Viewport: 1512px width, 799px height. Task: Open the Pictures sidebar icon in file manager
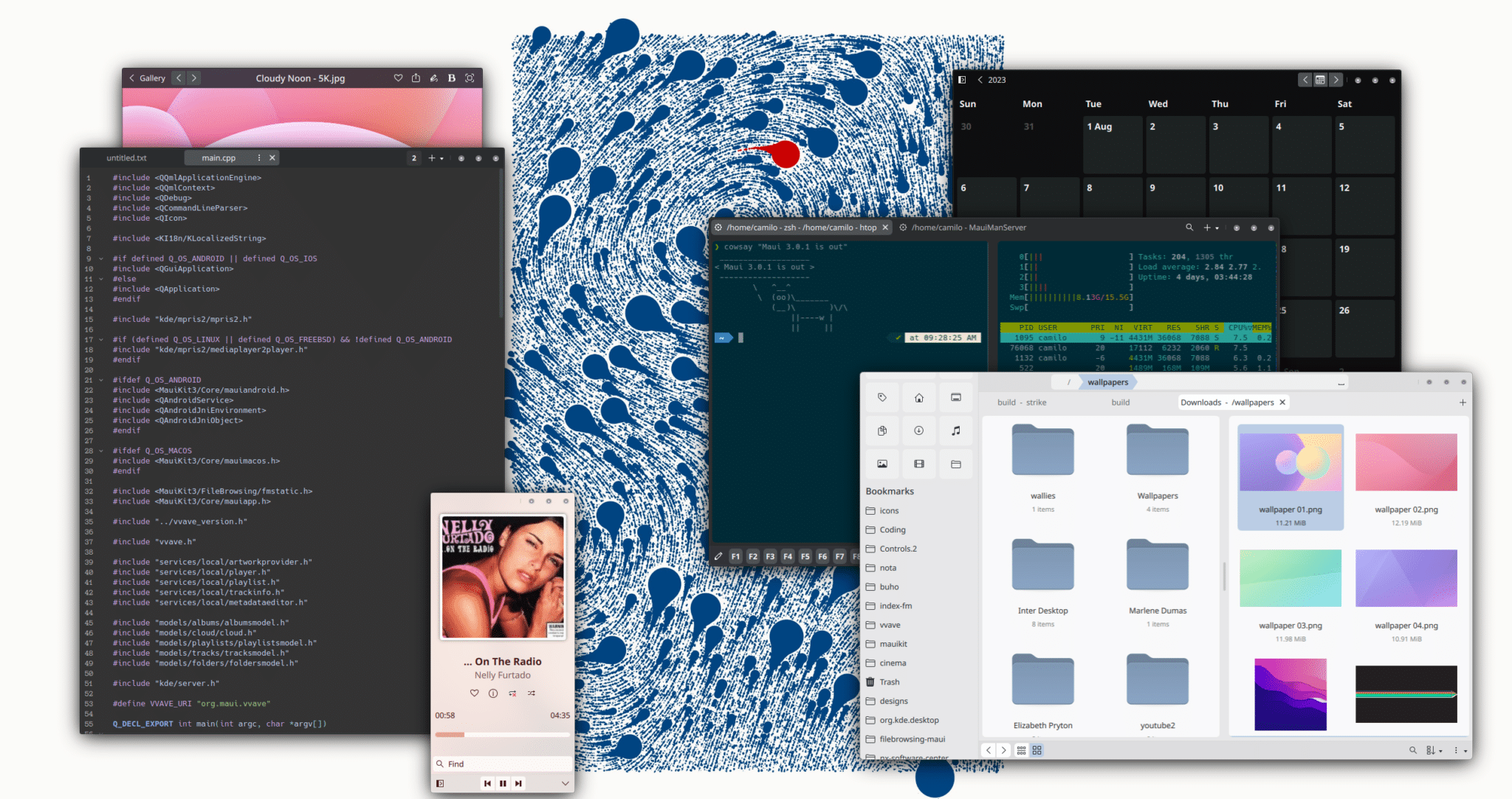tap(882, 464)
